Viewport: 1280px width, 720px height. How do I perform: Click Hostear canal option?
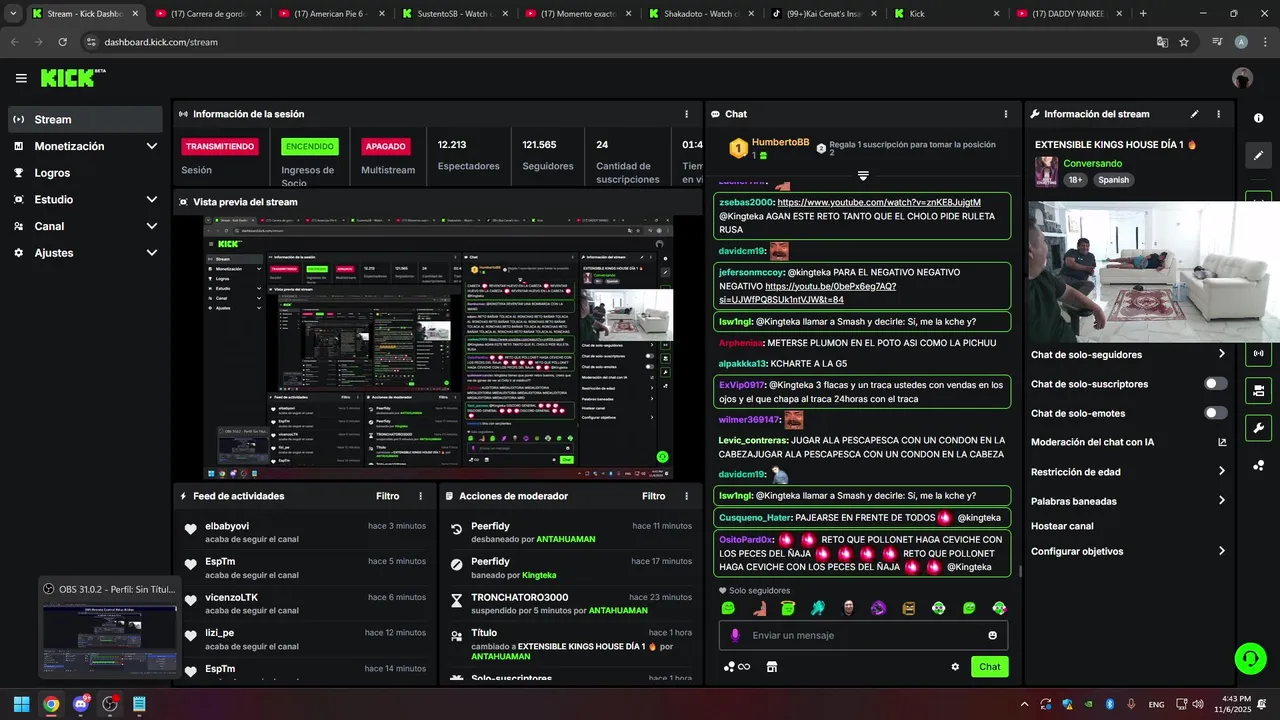[x=1062, y=526]
